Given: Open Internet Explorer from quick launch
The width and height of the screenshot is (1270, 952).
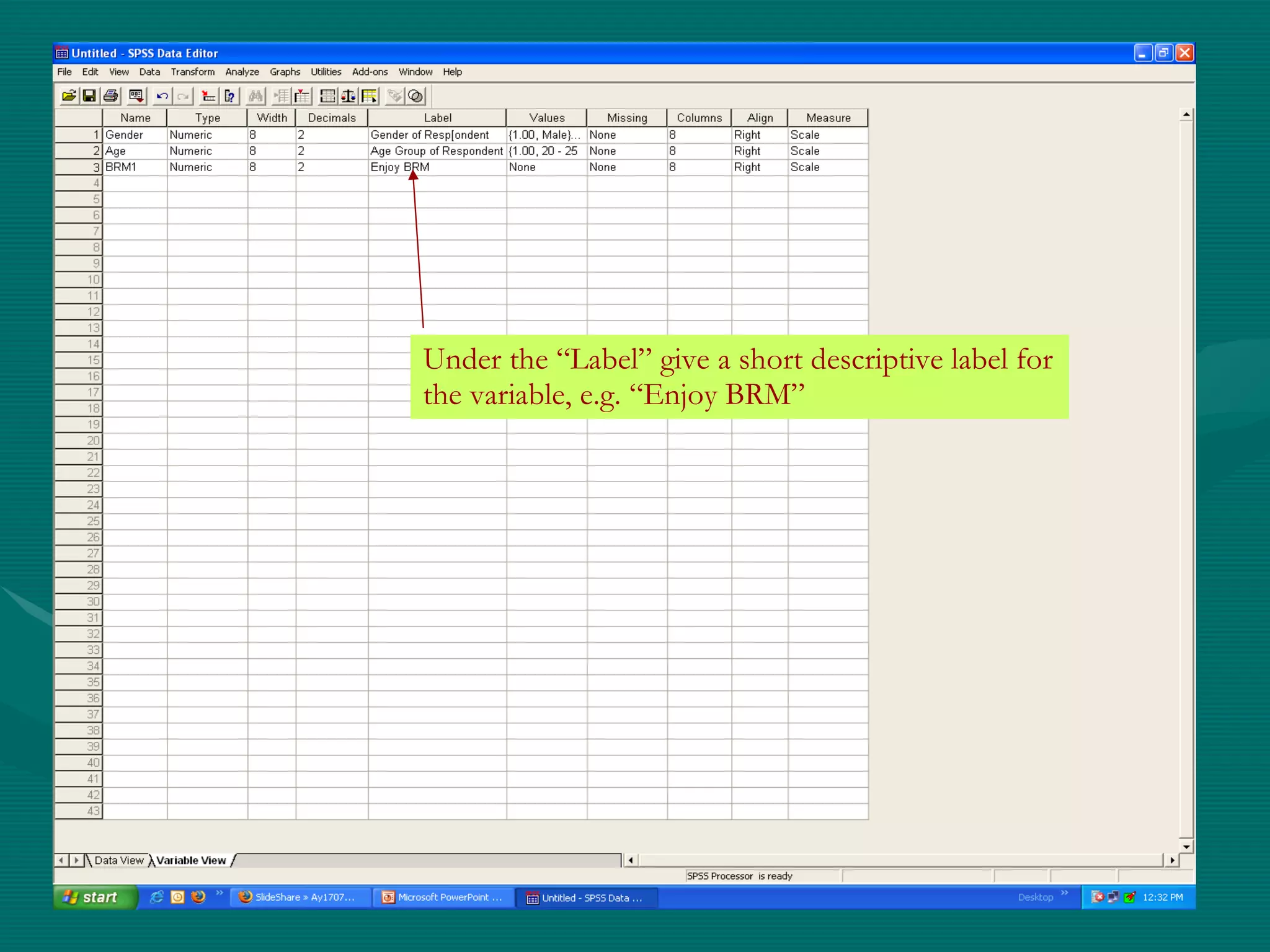Looking at the screenshot, I should point(157,897).
